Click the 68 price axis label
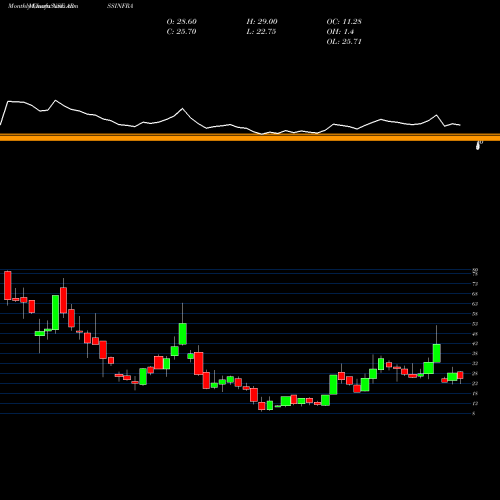Viewport: 500px width, 500px height. tap(475, 294)
